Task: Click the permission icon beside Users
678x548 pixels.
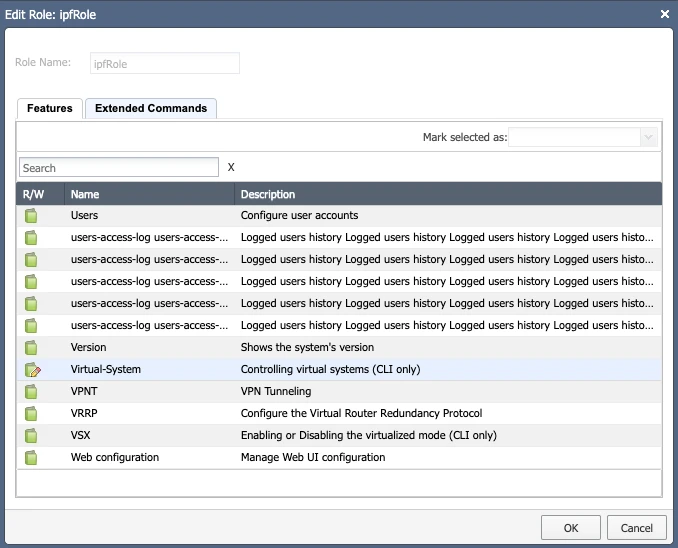Action: pyautogui.click(x=32, y=215)
